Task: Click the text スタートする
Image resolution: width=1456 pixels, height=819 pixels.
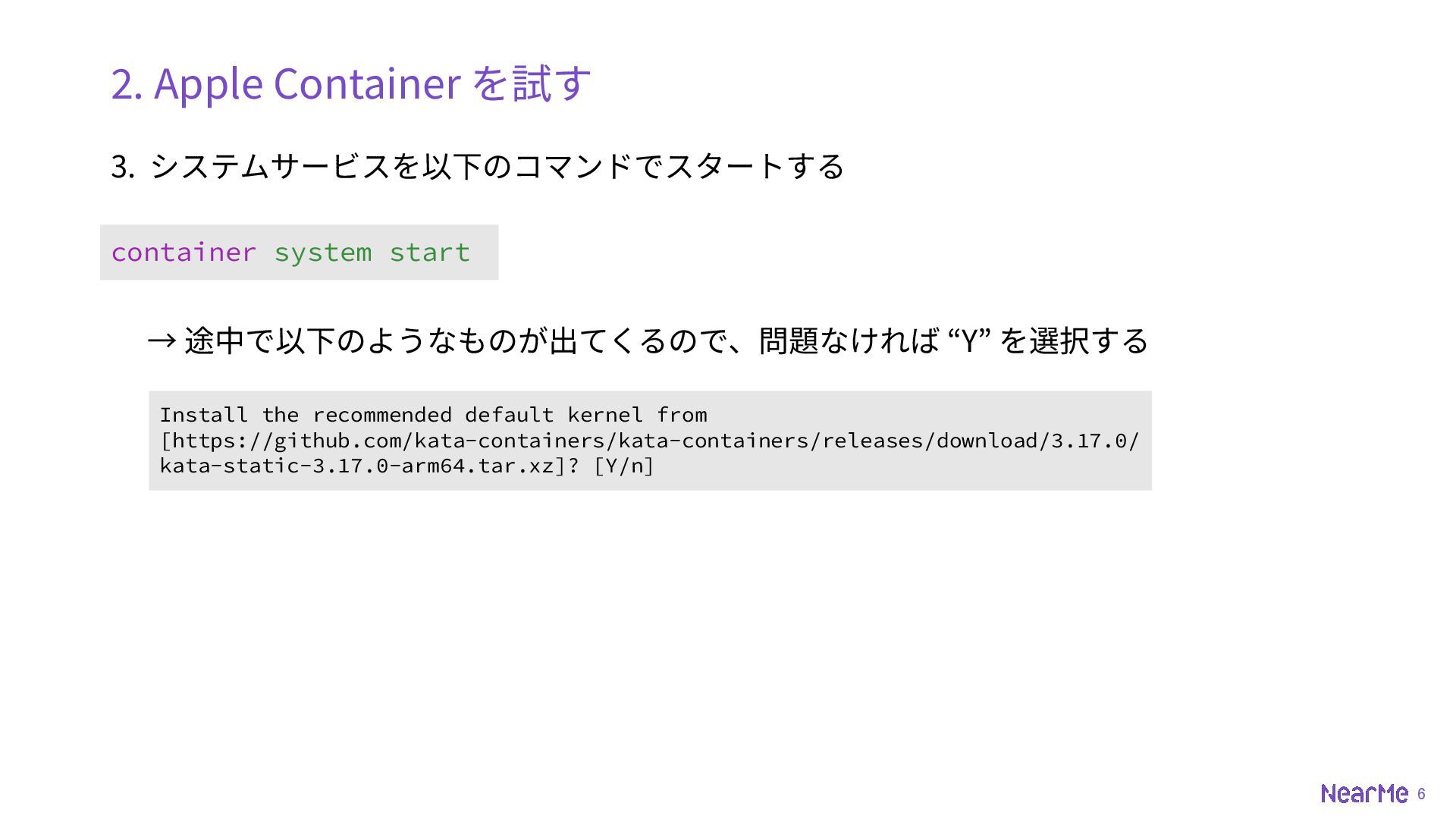Action: (x=755, y=166)
